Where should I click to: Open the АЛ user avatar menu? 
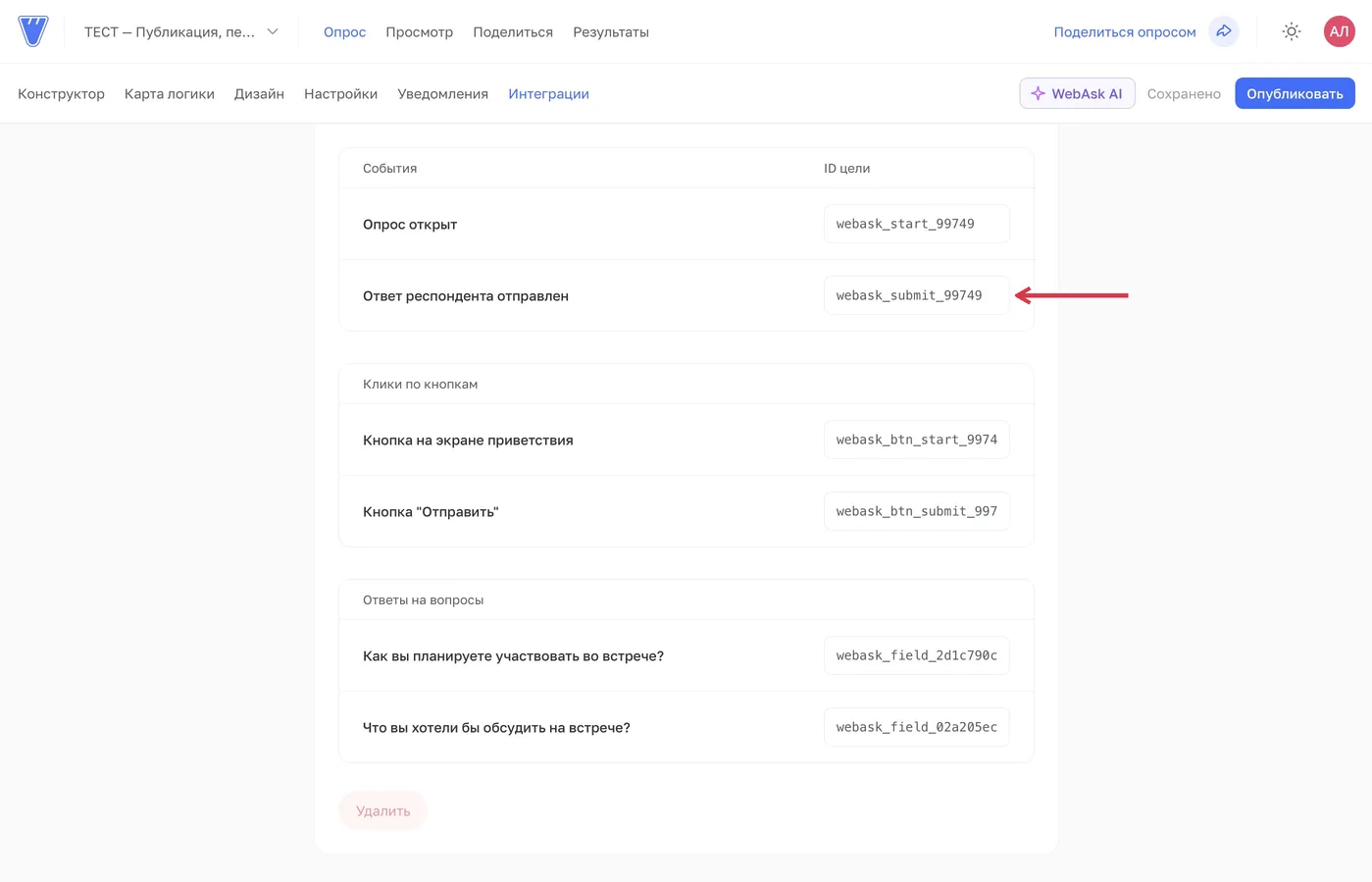(x=1339, y=31)
